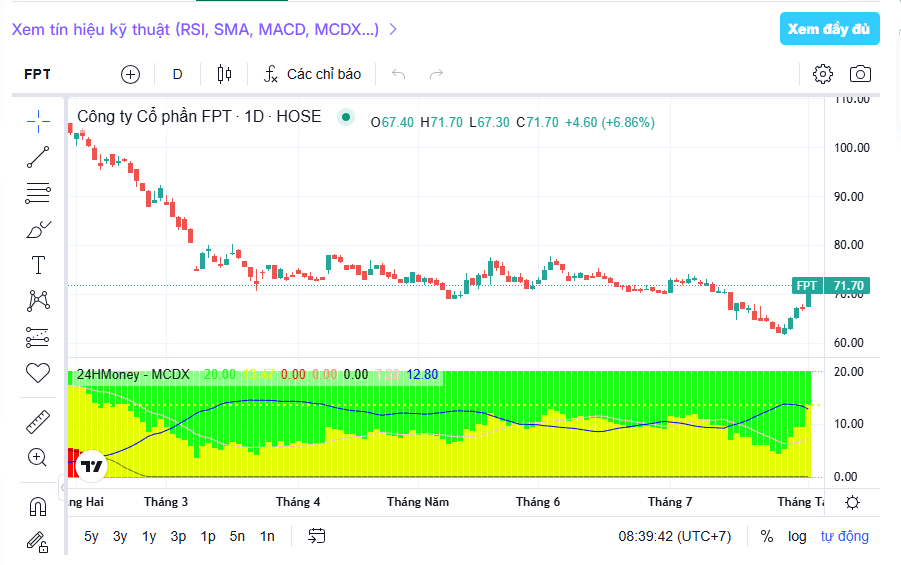Toggle percent scale mode
901x565 pixels.
(767, 536)
